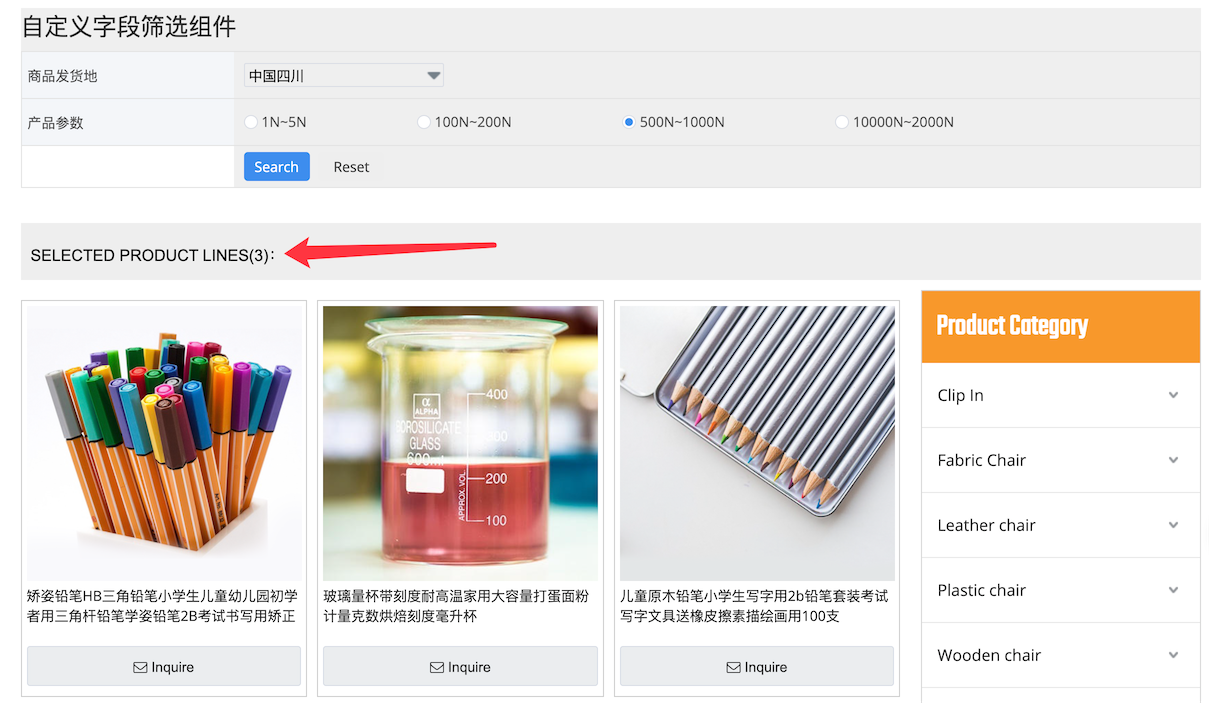The image size is (1209, 703).
Task: Open the 娇姿铅笔HB product title link
Action: click(162, 606)
